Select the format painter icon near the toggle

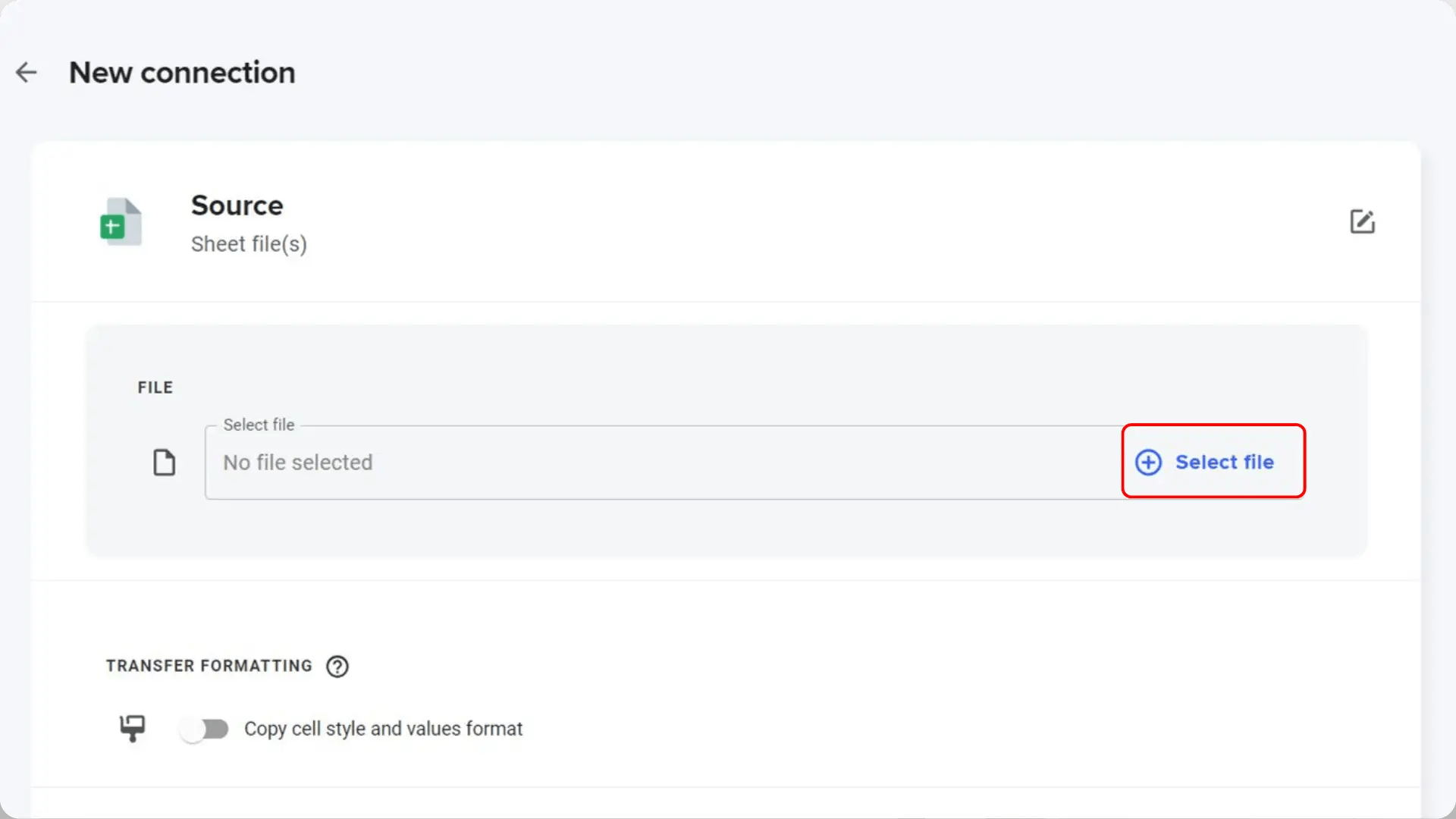coord(132,728)
